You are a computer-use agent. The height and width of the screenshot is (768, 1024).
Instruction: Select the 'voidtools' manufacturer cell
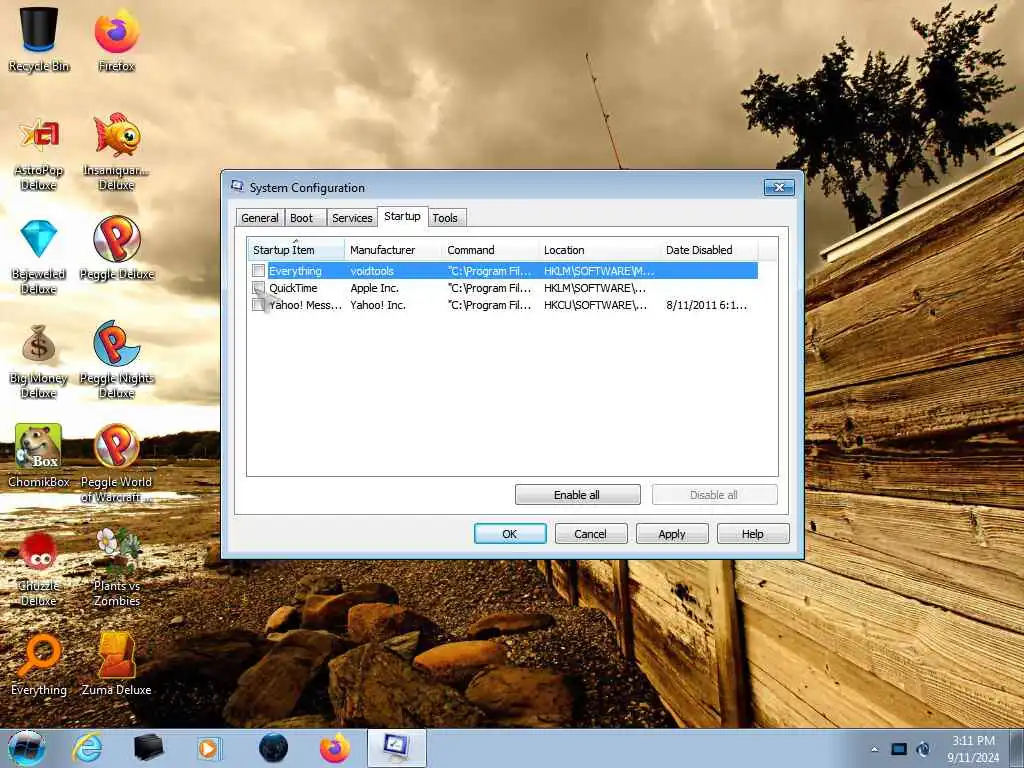(372, 271)
